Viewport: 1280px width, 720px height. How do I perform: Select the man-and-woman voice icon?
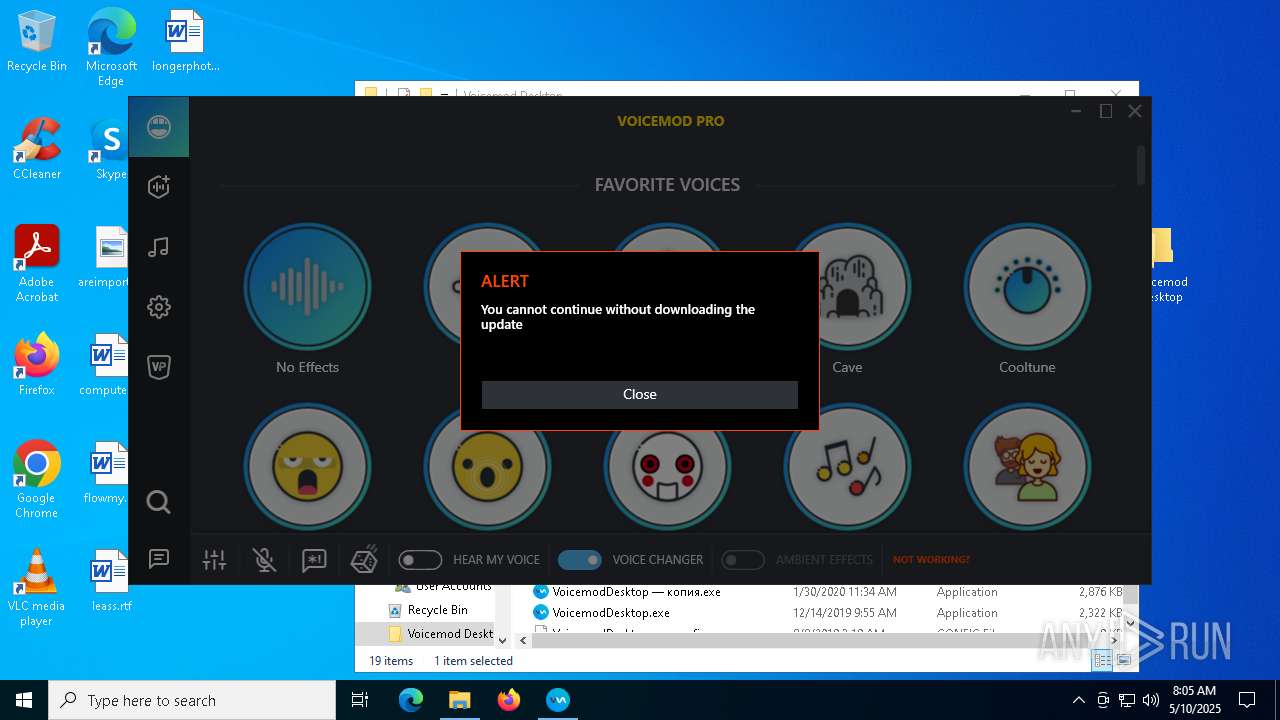(1027, 466)
